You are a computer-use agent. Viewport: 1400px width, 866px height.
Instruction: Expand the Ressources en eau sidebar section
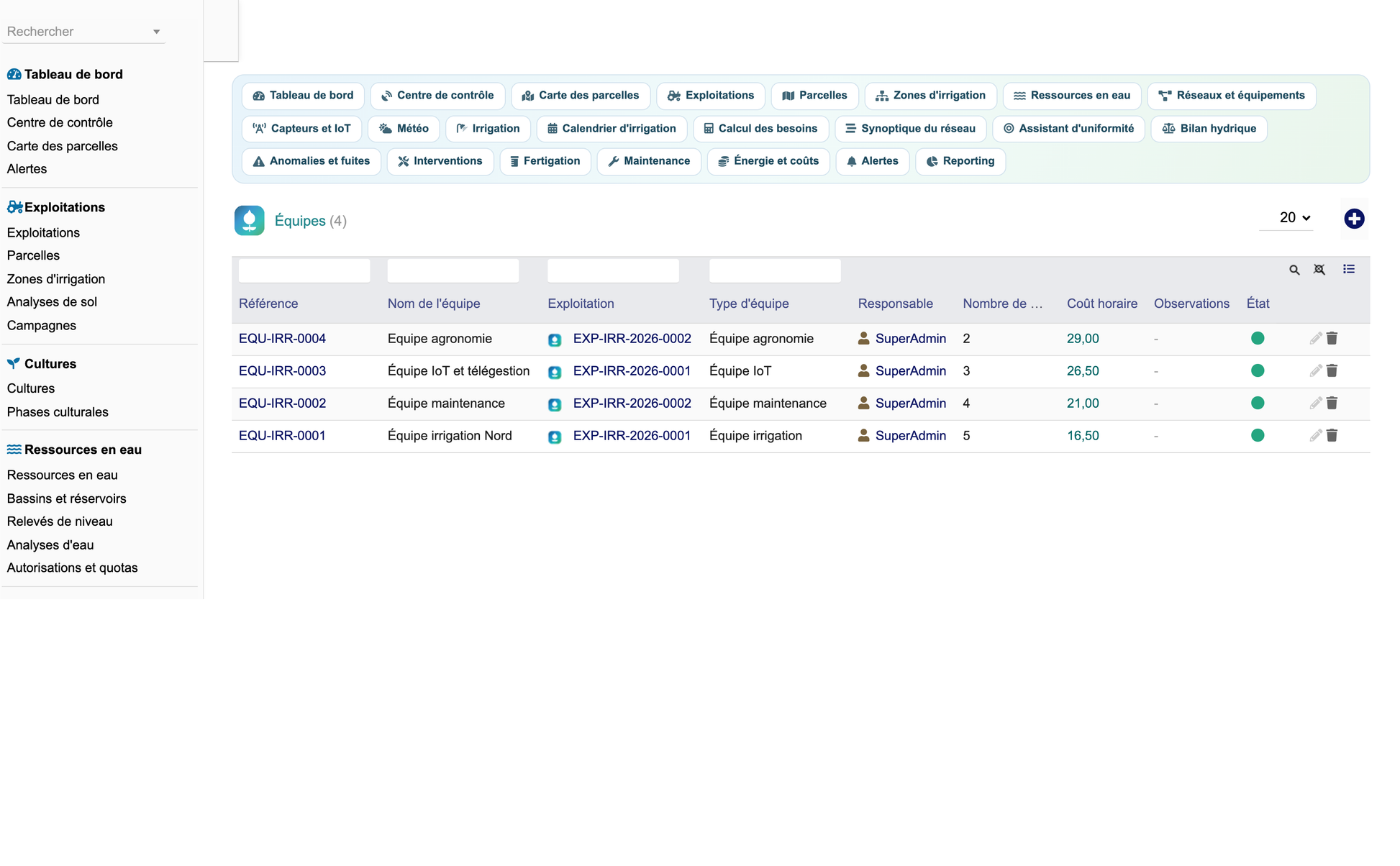pyautogui.click(x=83, y=450)
